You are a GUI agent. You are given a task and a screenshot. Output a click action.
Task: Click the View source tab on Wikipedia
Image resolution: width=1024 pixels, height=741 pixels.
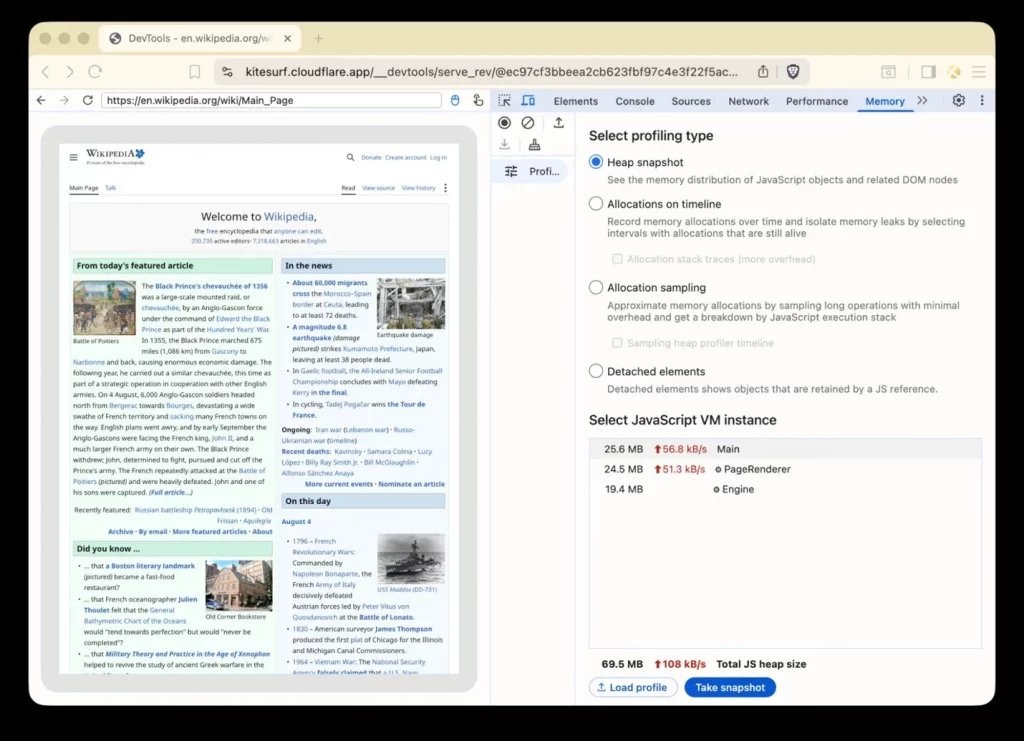coord(378,188)
